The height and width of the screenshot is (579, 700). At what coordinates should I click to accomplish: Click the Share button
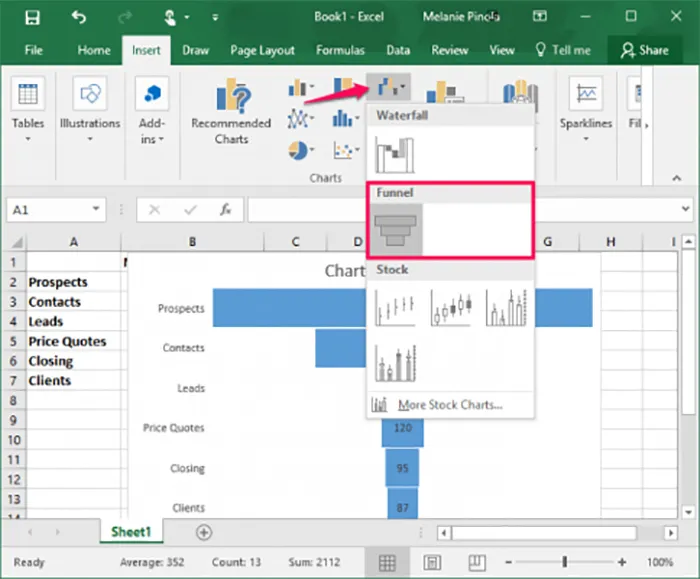coord(644,50)
